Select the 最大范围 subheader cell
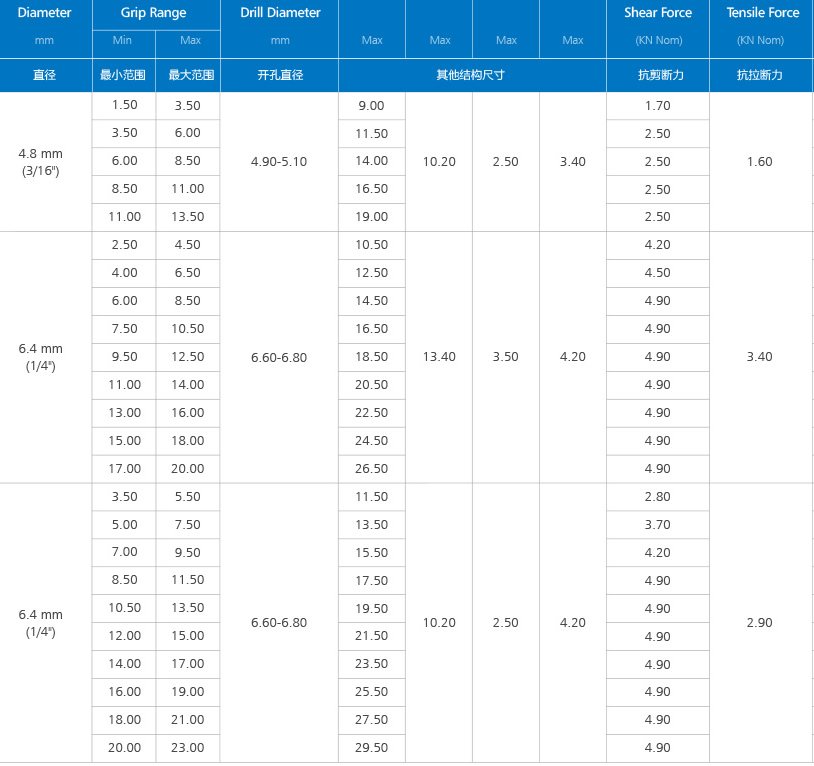The width and height of the screenshot is (814, 766). pyautogui.click(x=187, y=75)
